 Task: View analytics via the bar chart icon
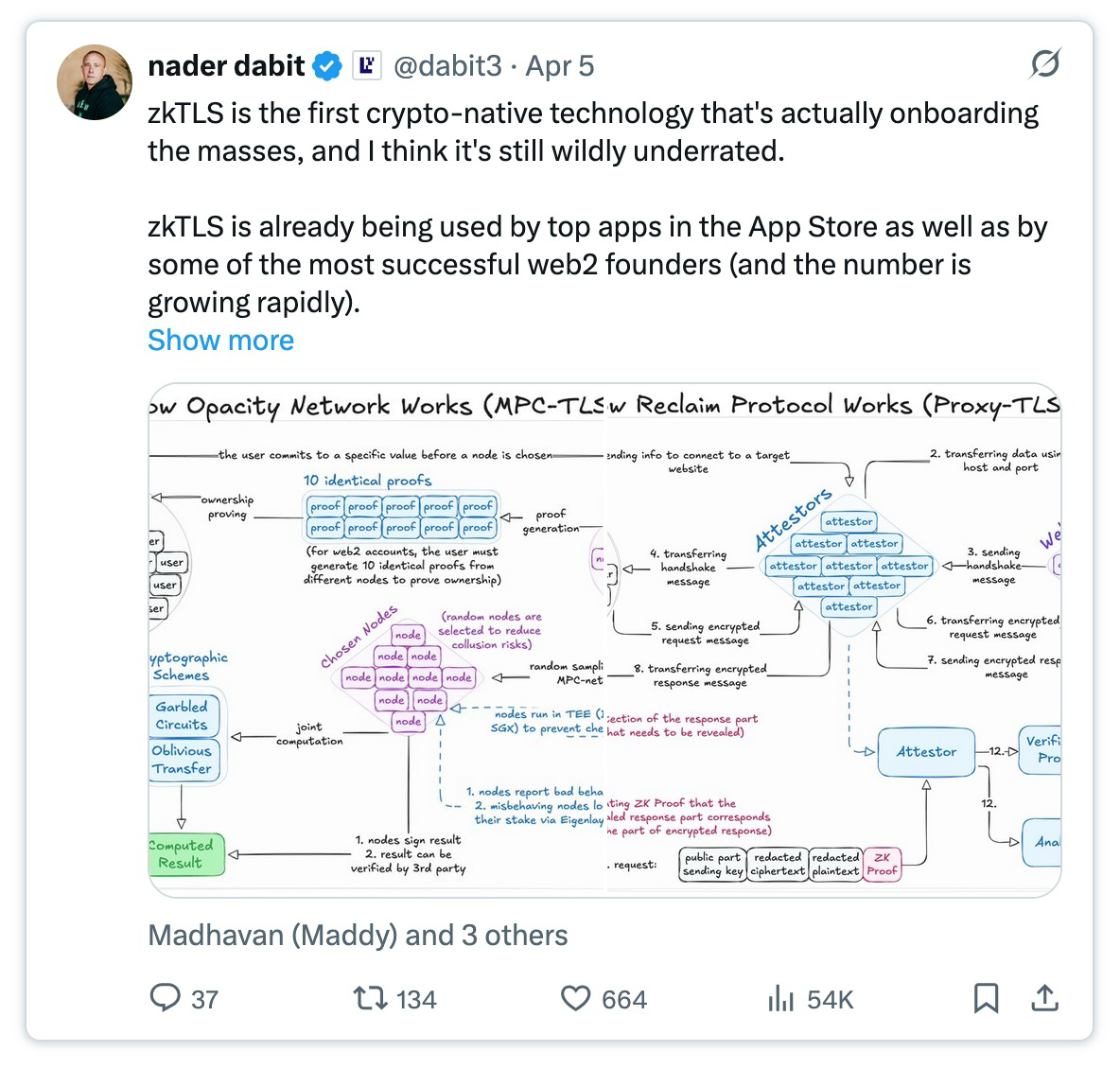click(780, 997)
